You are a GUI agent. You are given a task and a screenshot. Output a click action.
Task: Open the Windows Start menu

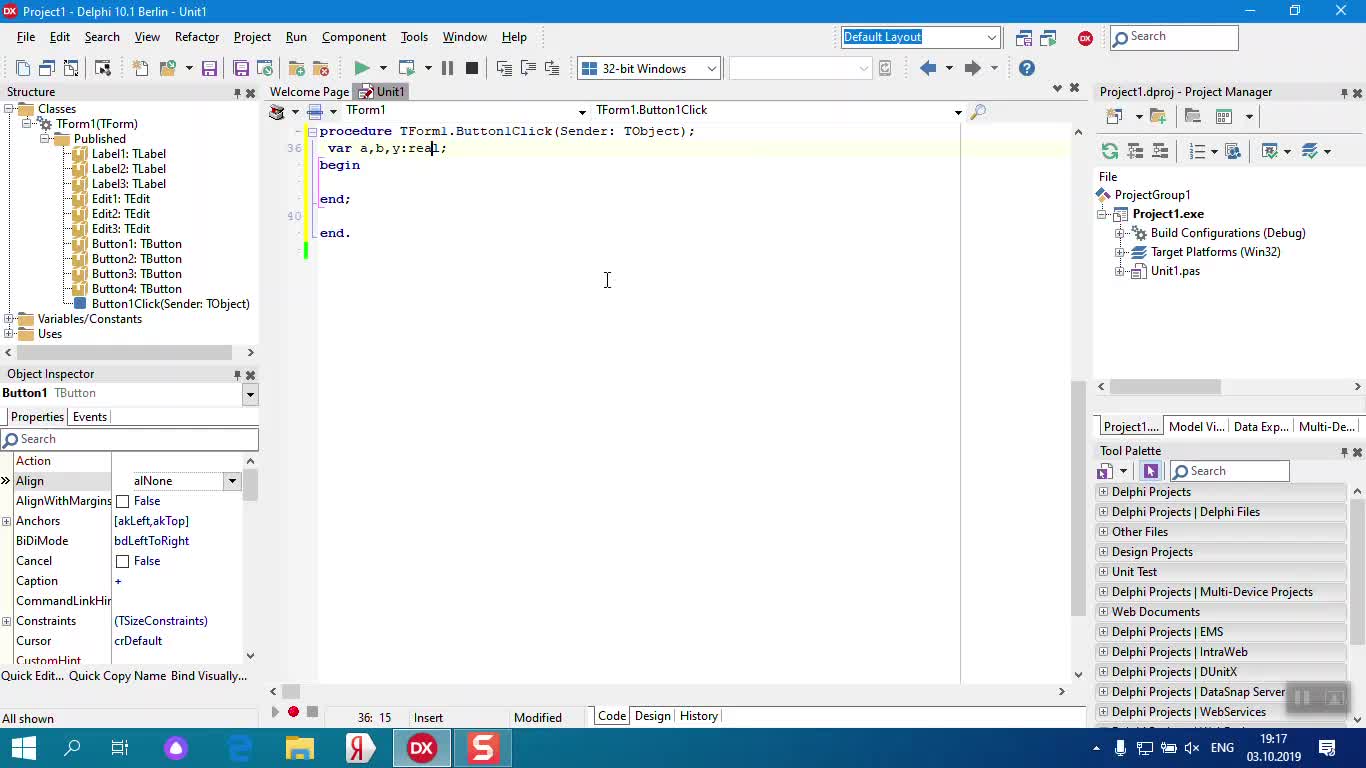click(23, 748)
